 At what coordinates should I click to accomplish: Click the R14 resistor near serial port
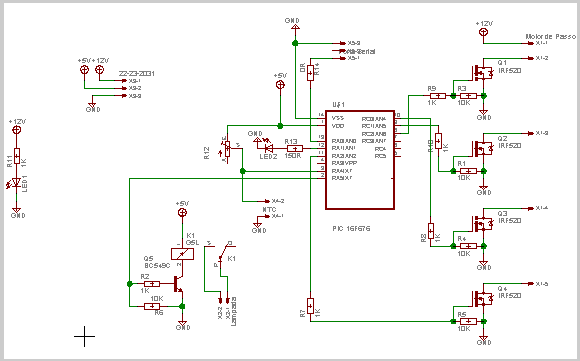(310, 72)
